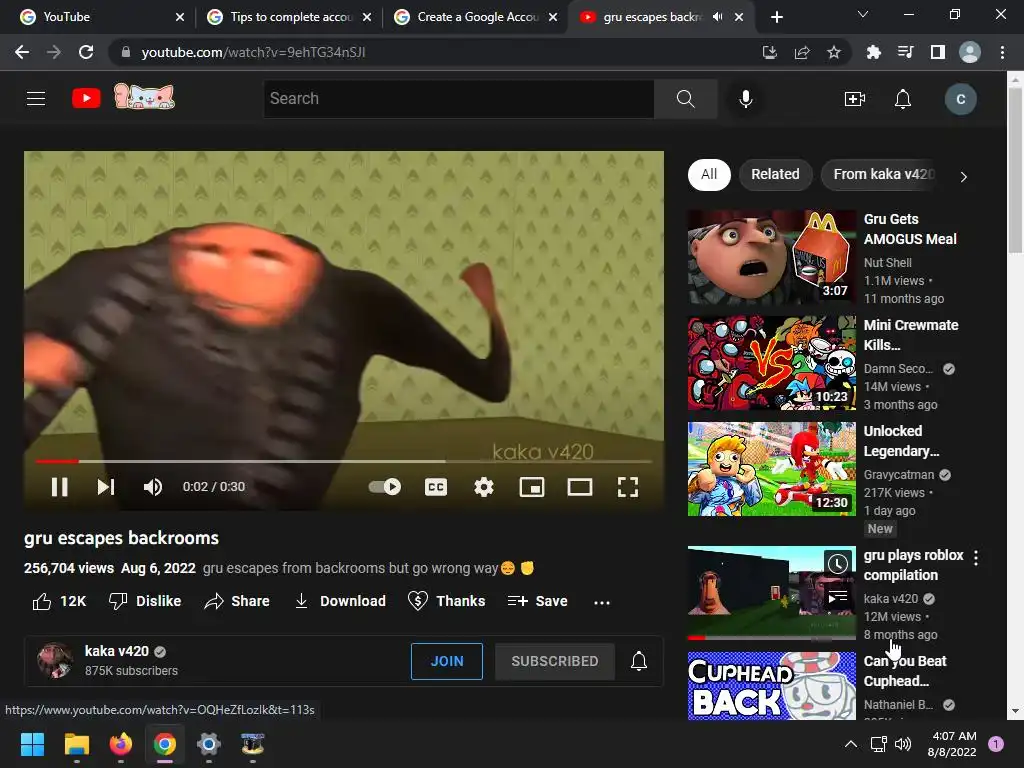Toggle closed captions CC button
The image size is (1024, 768).
(x=436, y=487)
